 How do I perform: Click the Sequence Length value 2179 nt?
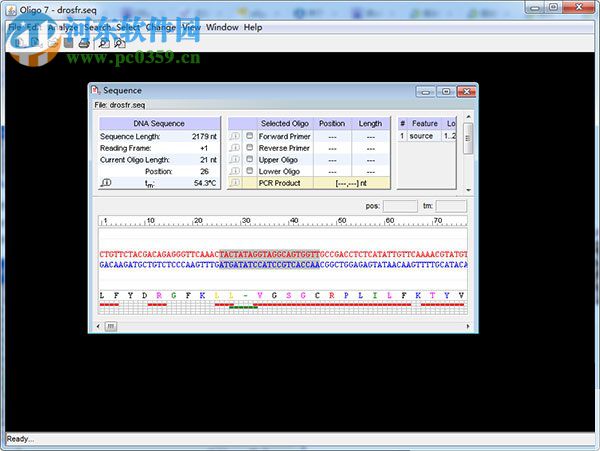point(204,136)
